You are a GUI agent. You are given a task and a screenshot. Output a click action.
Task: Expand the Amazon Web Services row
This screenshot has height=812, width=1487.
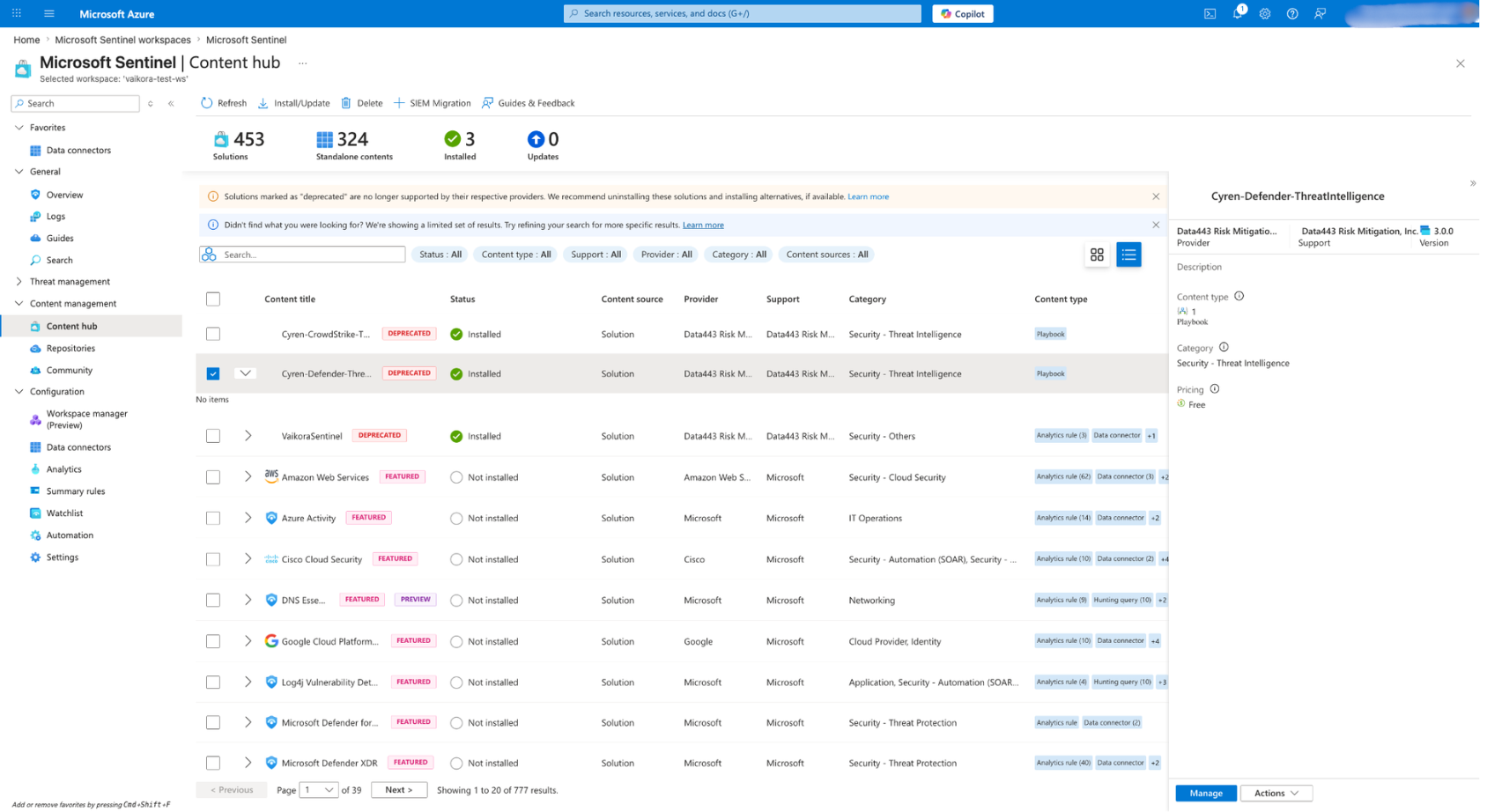[x=248, y=476]
